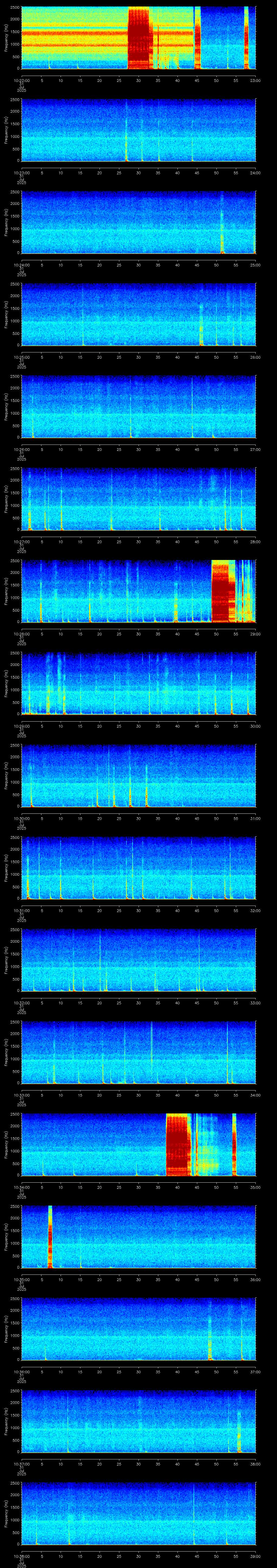Pick the spectrogram panel starting at 10:31:00
The width and height of the screenshot is (277, 1568).
click(x=138, y=868)
